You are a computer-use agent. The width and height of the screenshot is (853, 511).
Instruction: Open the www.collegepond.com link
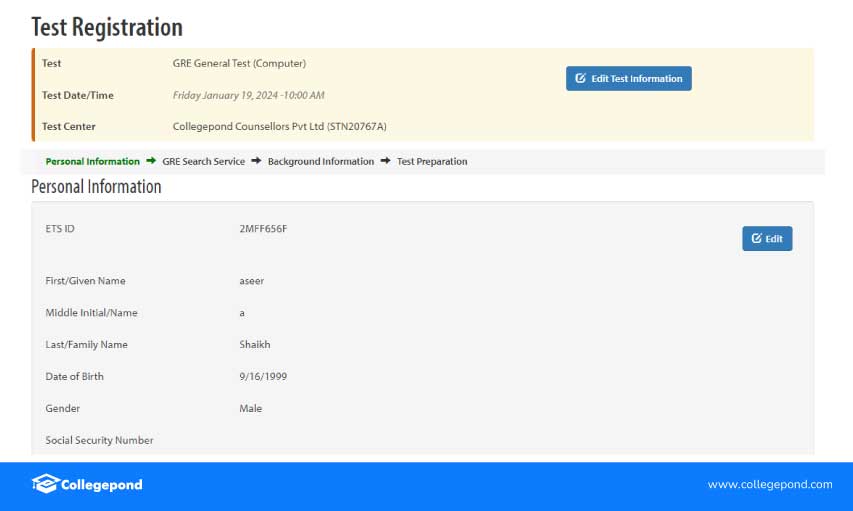coord(769,484)
